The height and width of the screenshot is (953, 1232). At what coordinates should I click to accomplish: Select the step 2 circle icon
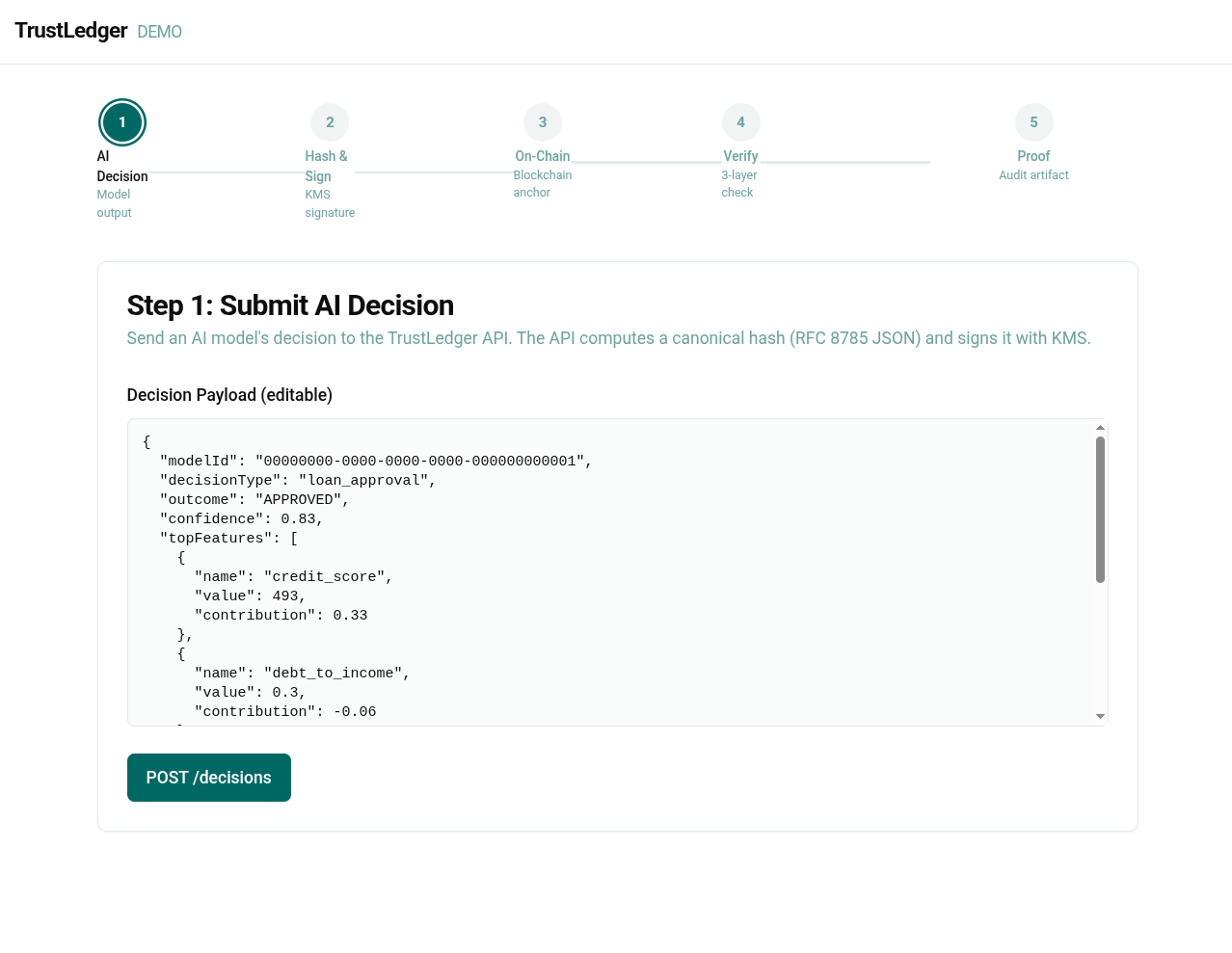pos(330,122)
